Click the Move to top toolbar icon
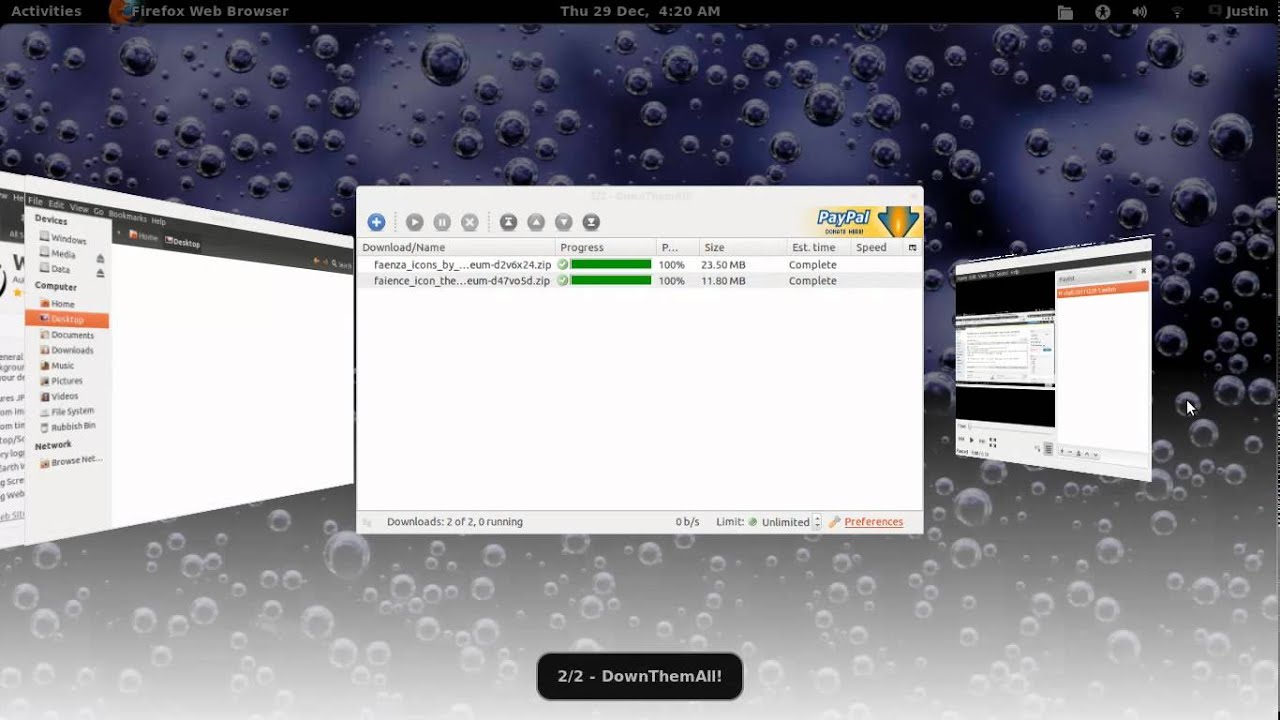The image size is (1280, 720). pos(508,222)
